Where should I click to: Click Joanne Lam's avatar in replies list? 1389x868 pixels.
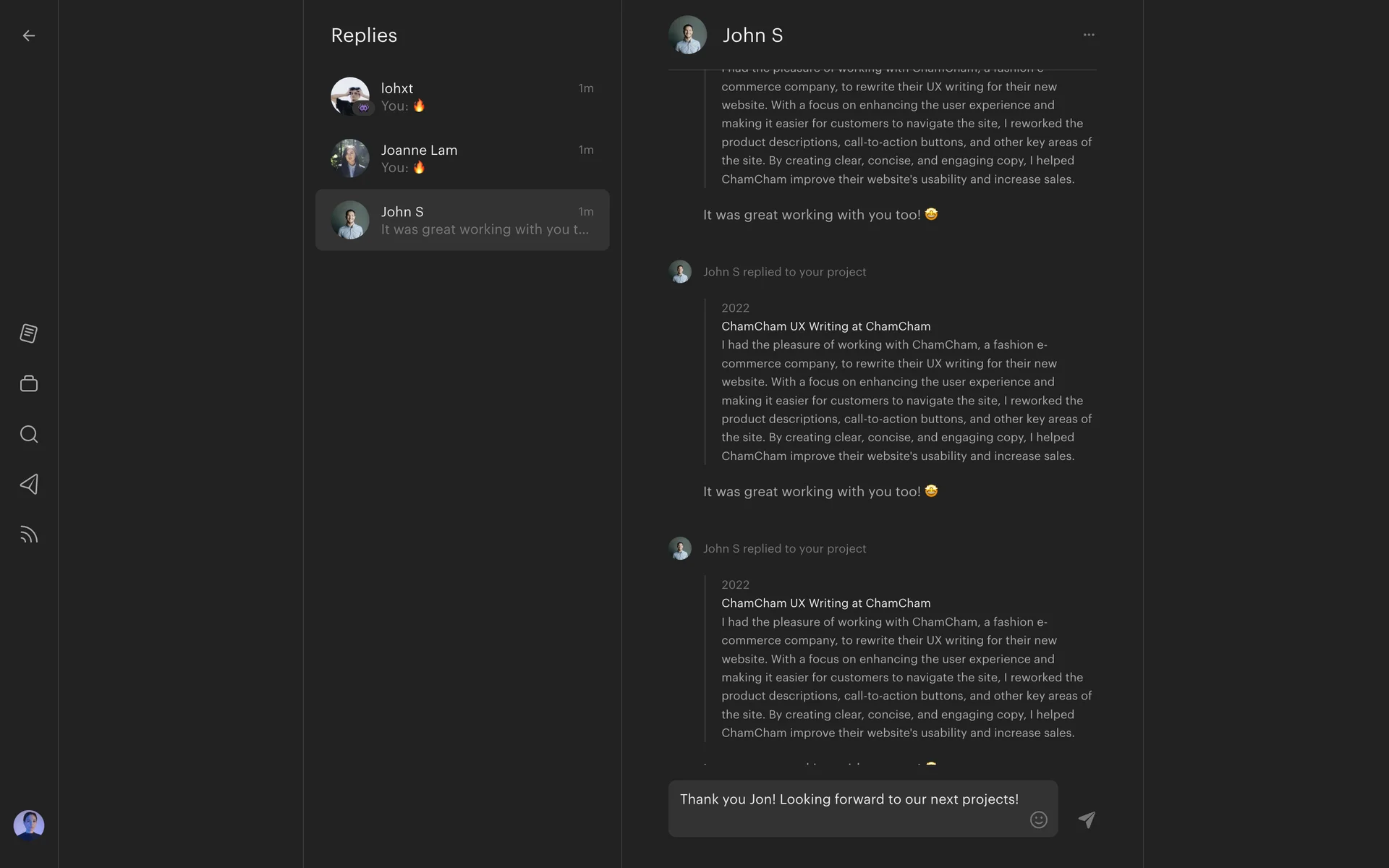350,158
